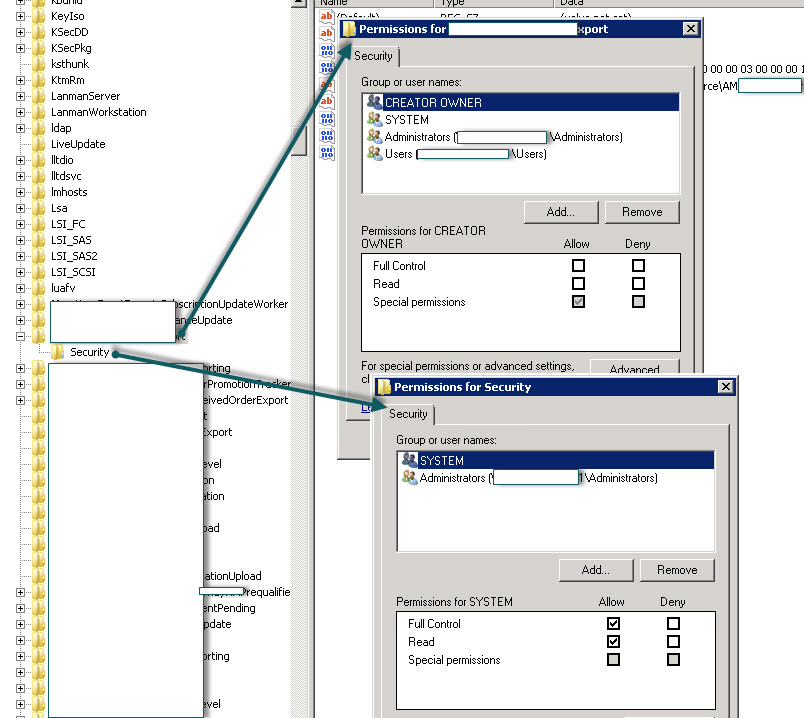Click SYSTEM user icon in upper dialog
This screenshot has height=718, width=804.
[x=374, y=119]
